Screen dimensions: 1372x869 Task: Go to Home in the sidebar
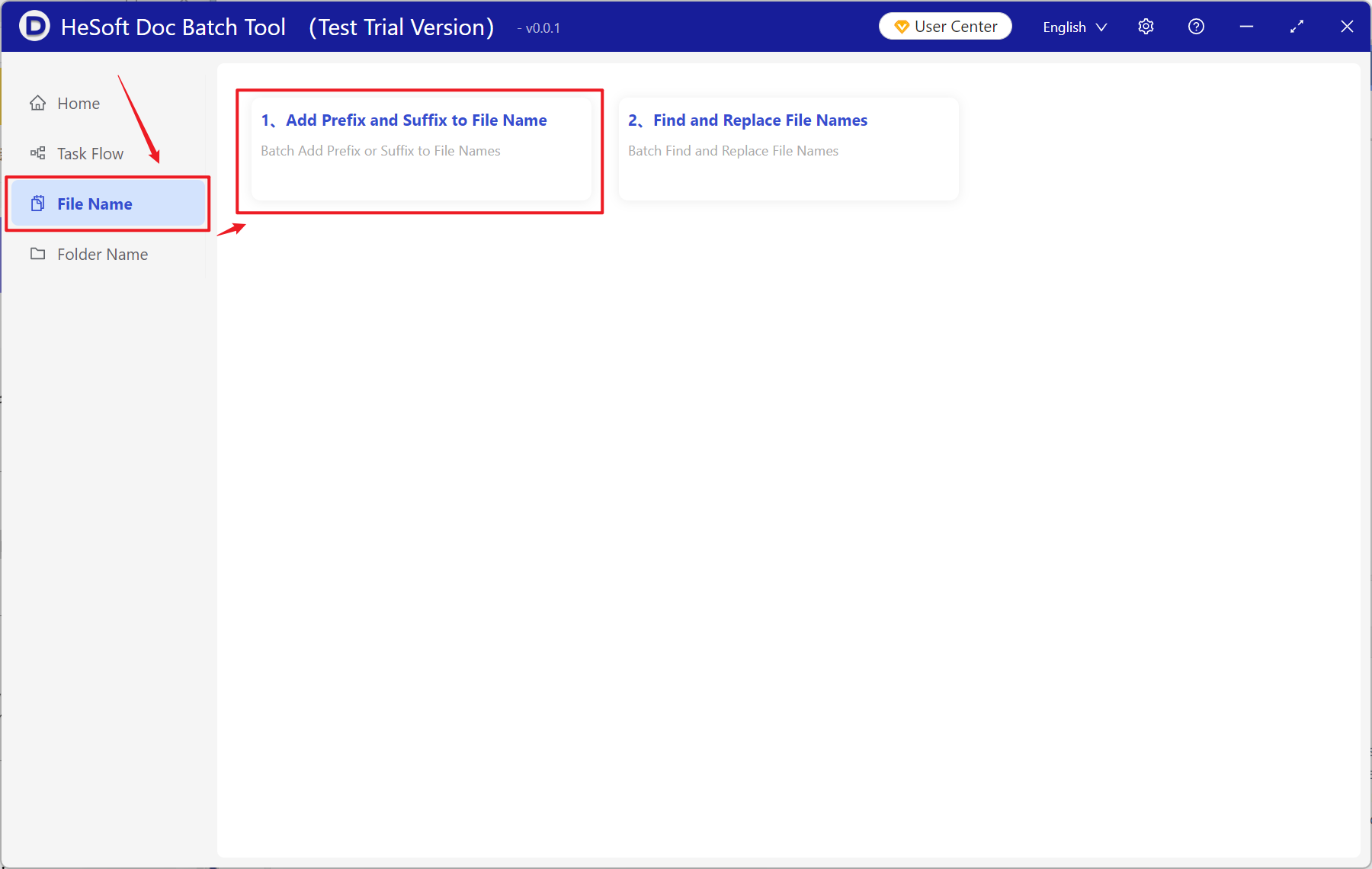[107, 103]
